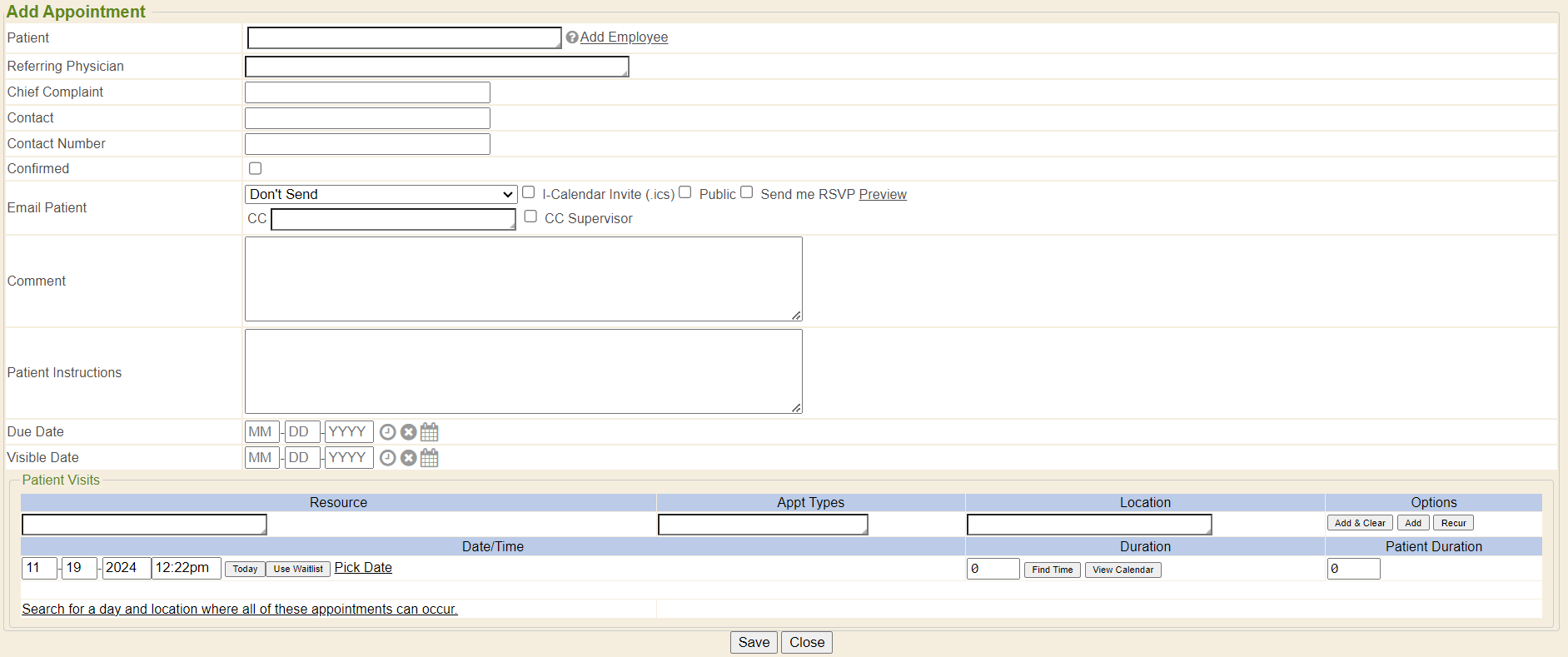Open the Pick Date link
The height and width of the screenshot is (657, 1568).
363,568
